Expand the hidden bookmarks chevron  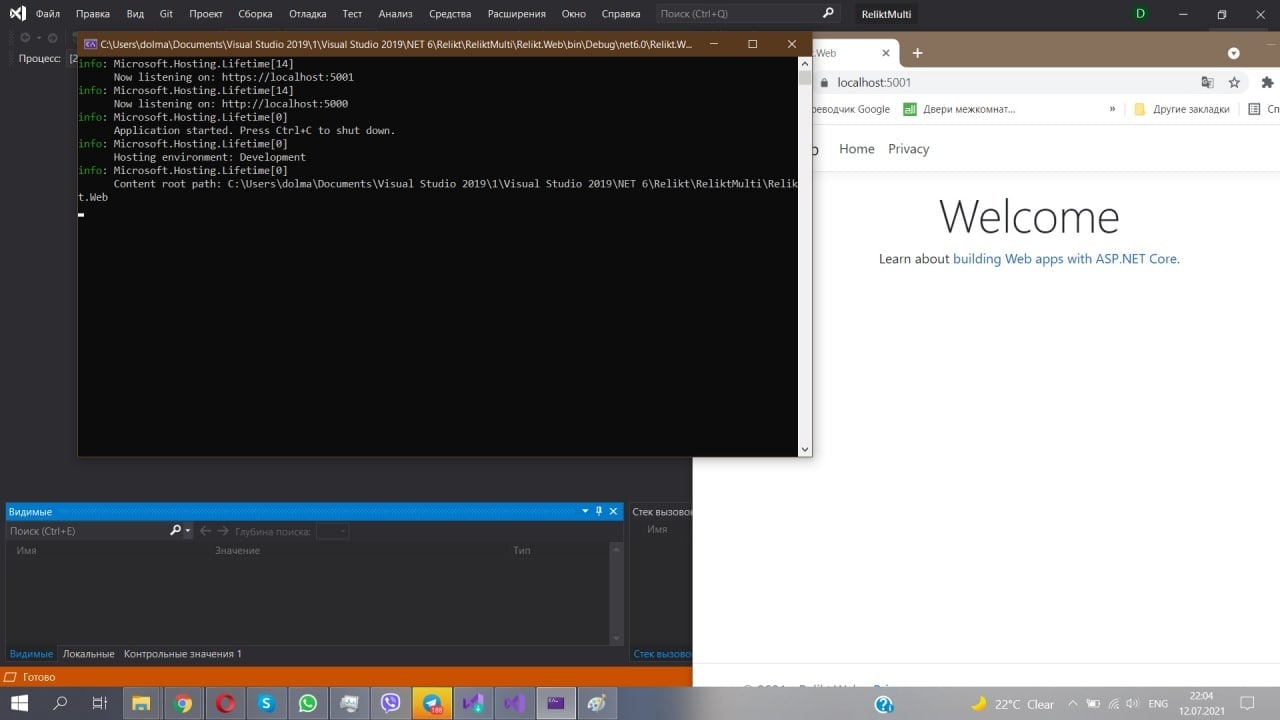point(1112,109)
